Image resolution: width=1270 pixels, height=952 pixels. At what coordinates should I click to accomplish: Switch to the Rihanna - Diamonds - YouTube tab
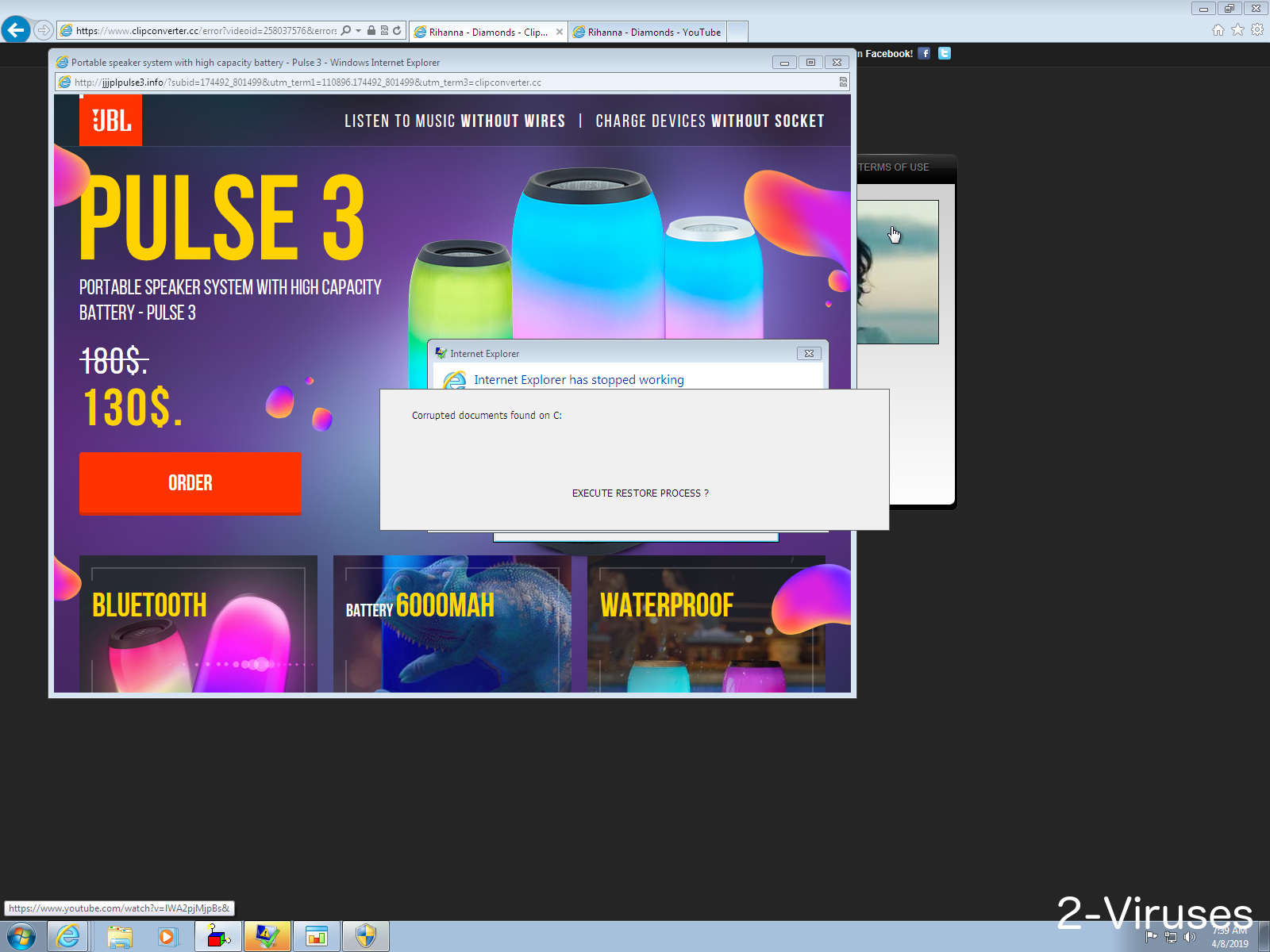[647, 32]
